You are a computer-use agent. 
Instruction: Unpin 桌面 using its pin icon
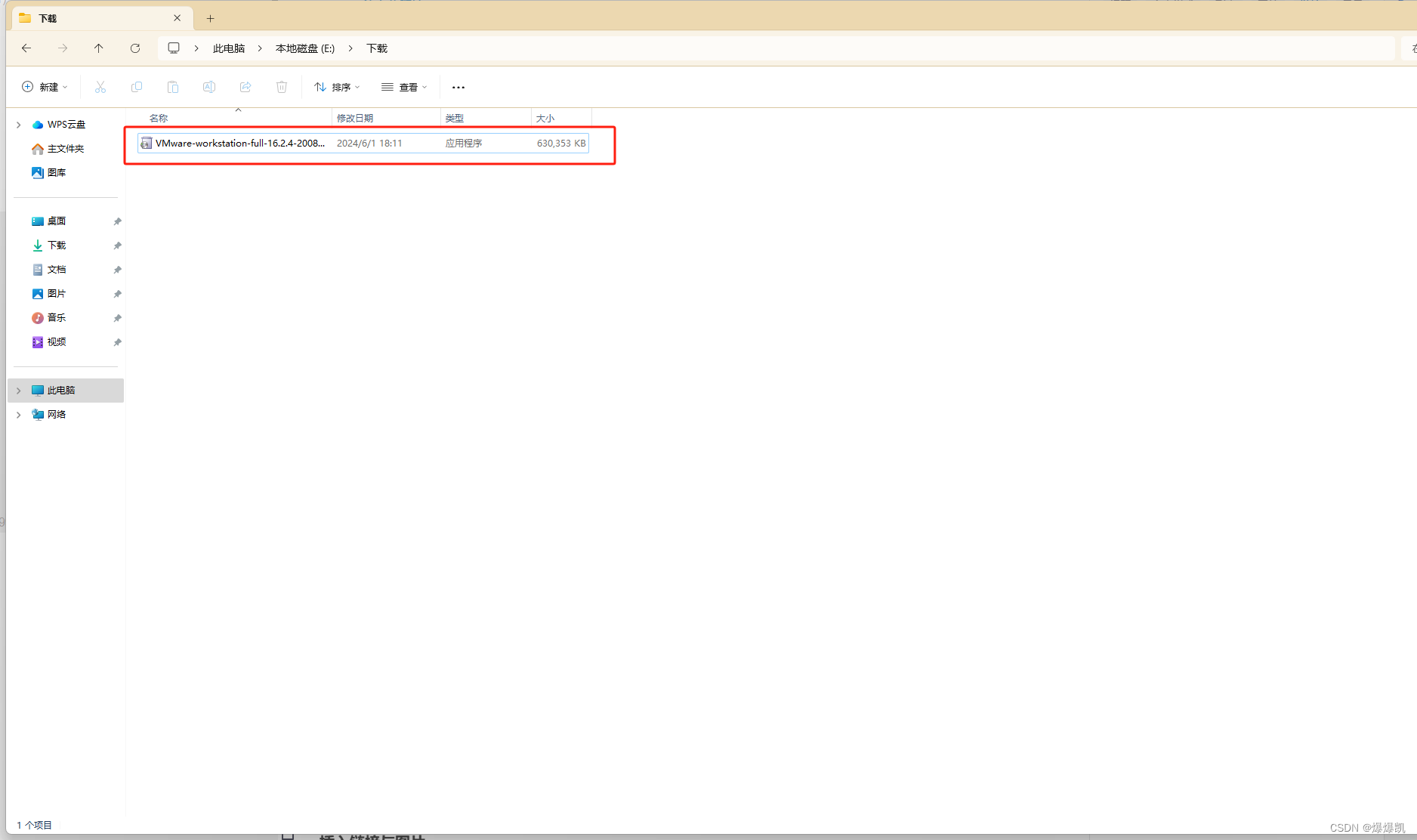tap(117, 221)
